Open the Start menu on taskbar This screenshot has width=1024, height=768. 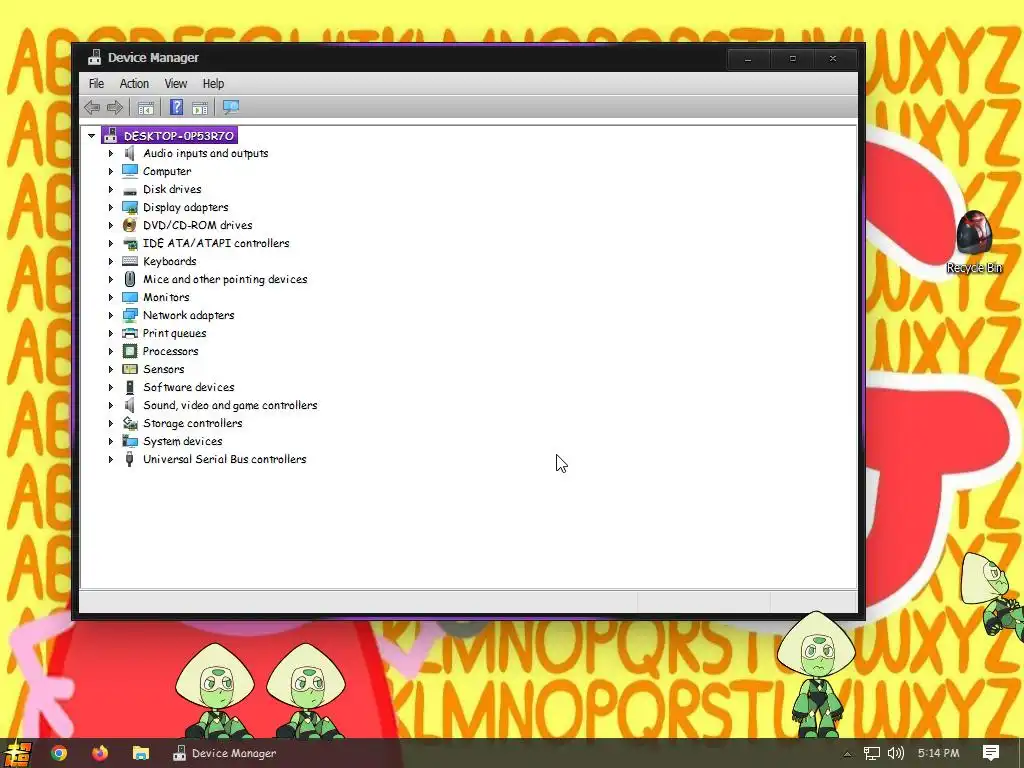[x=18, y=753]
